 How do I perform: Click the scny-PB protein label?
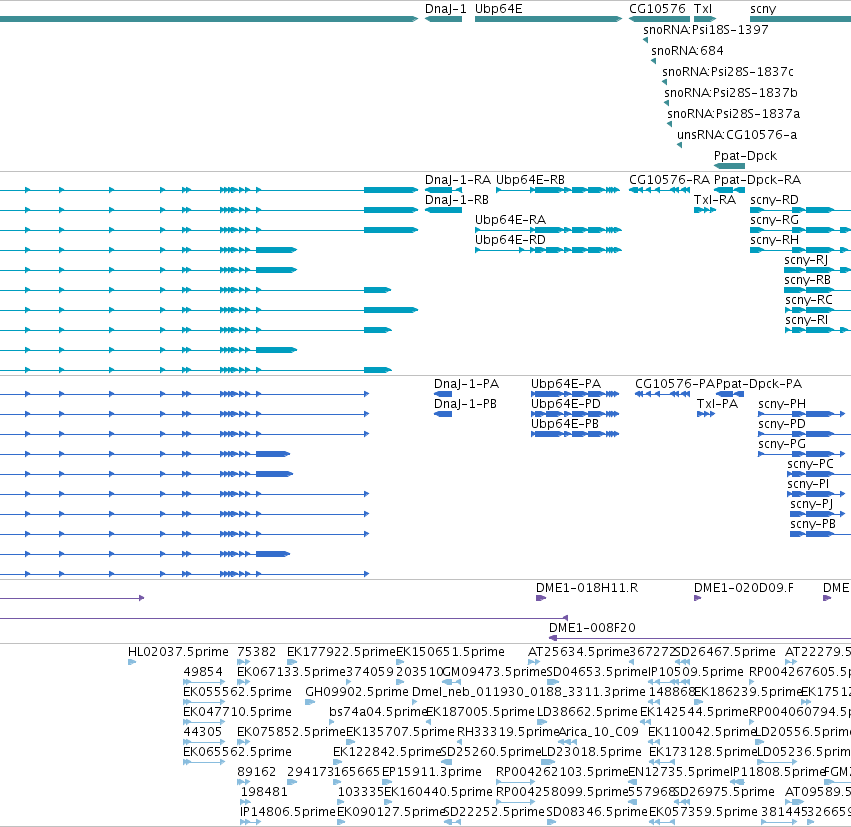click(x=813, y=524)
